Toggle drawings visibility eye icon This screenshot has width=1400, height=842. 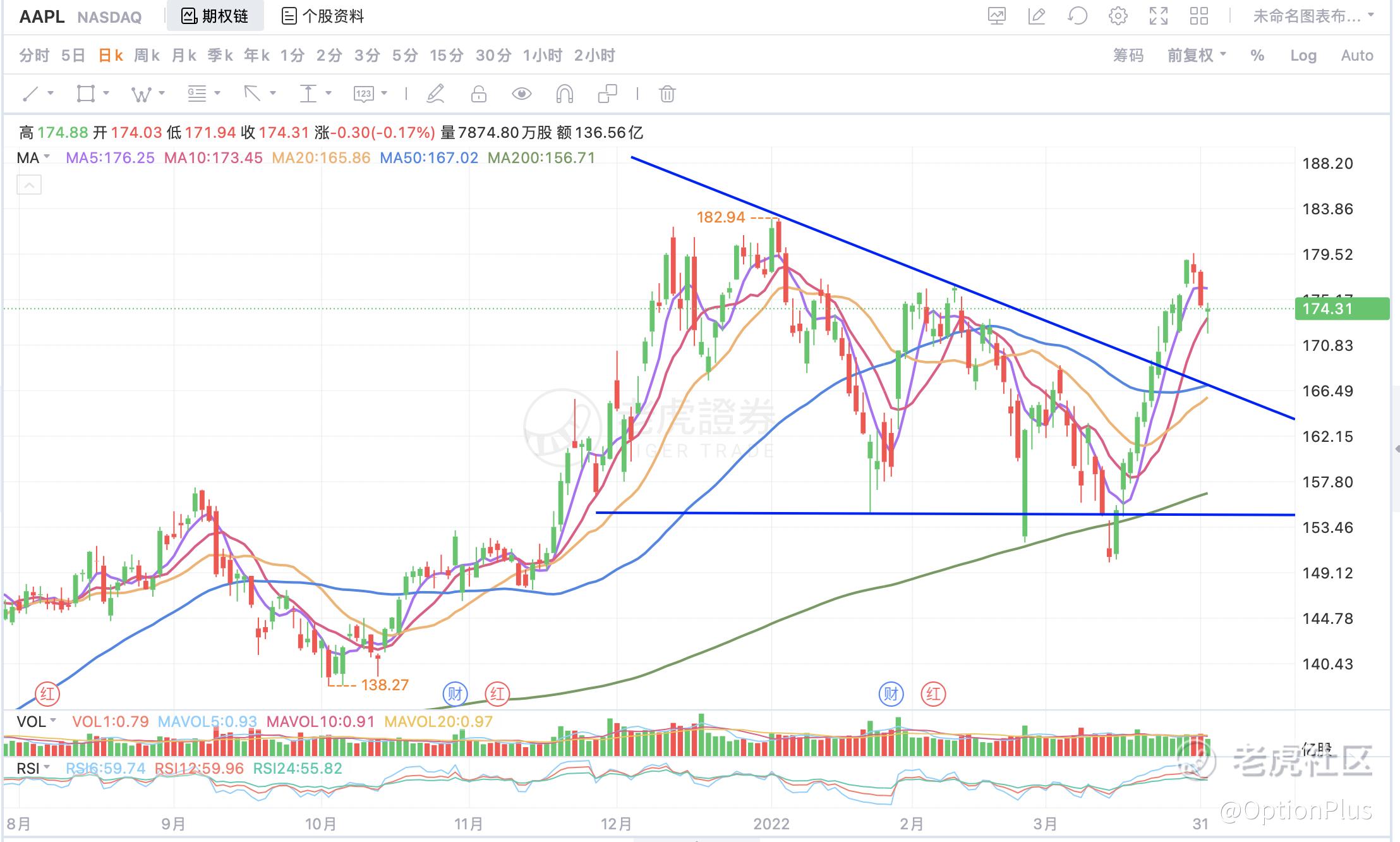coord(521,94)
